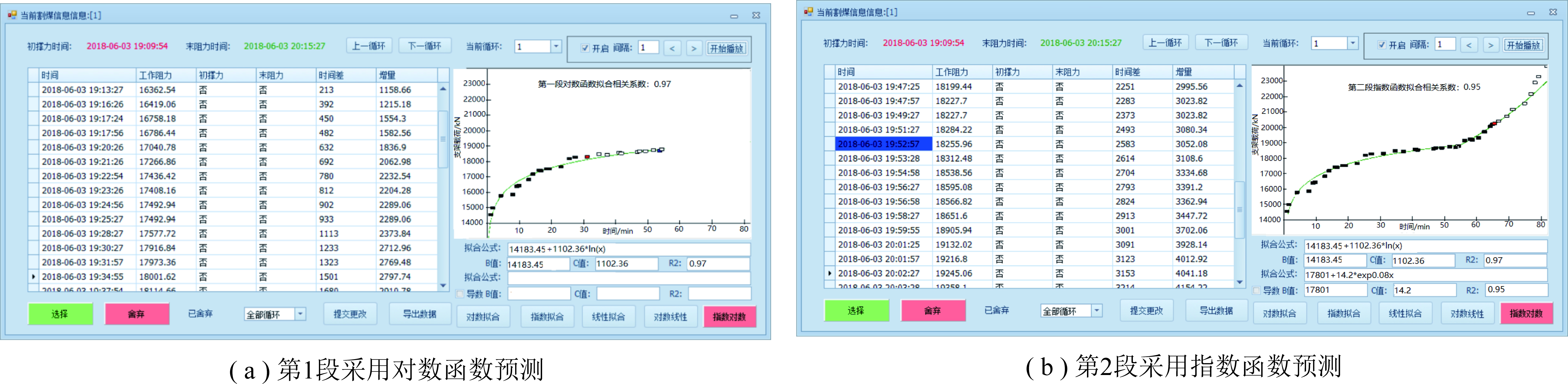Click green 选择 button in left window
The height and width of the screenshot is (384, 1568).
tap(60, 314)
